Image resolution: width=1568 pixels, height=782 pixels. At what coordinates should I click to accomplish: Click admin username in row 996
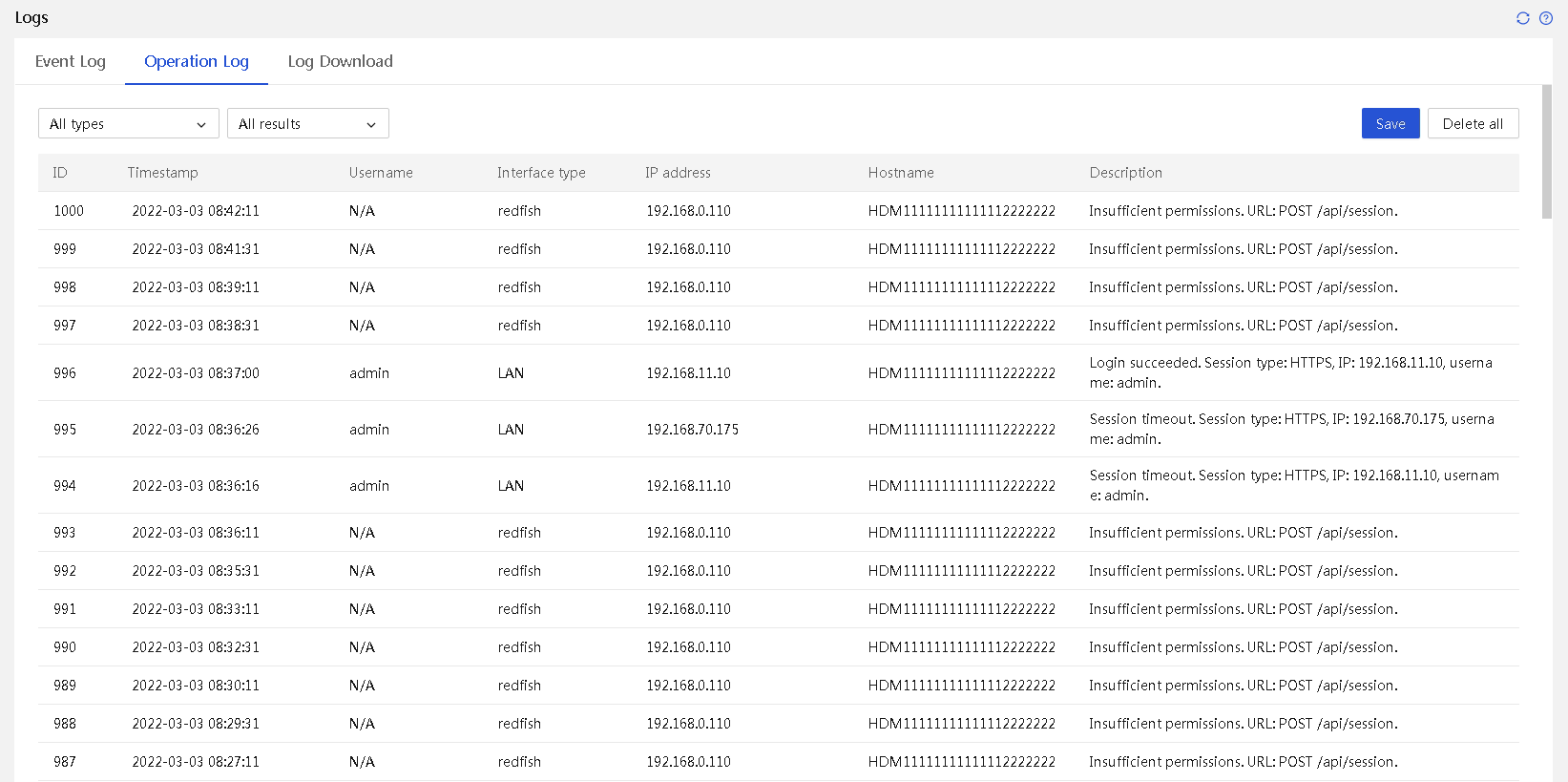[369, 373]
